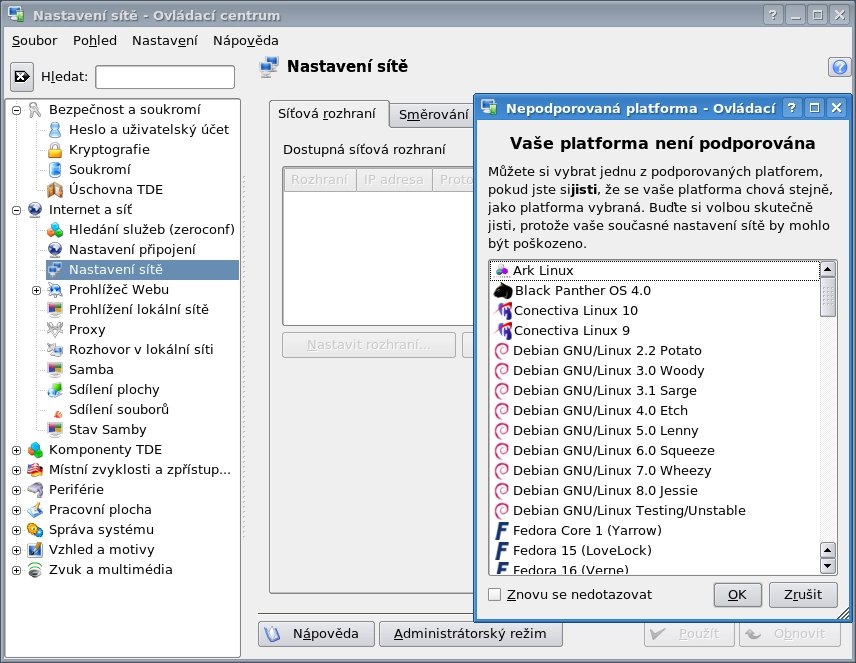The height and width of the screenshot is (663, 856).
Task: Expand the Pracovní plocha tree branch
Action: click(x=16, y=510)
